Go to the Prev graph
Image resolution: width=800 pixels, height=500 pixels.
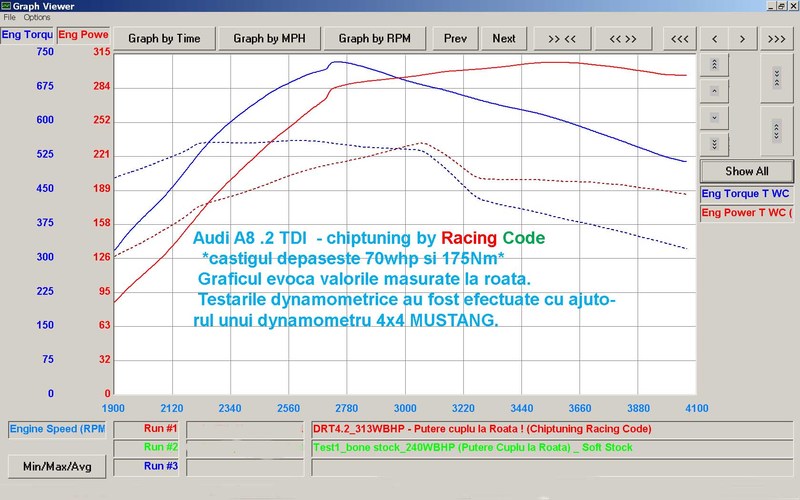click(x=455, y=39)
